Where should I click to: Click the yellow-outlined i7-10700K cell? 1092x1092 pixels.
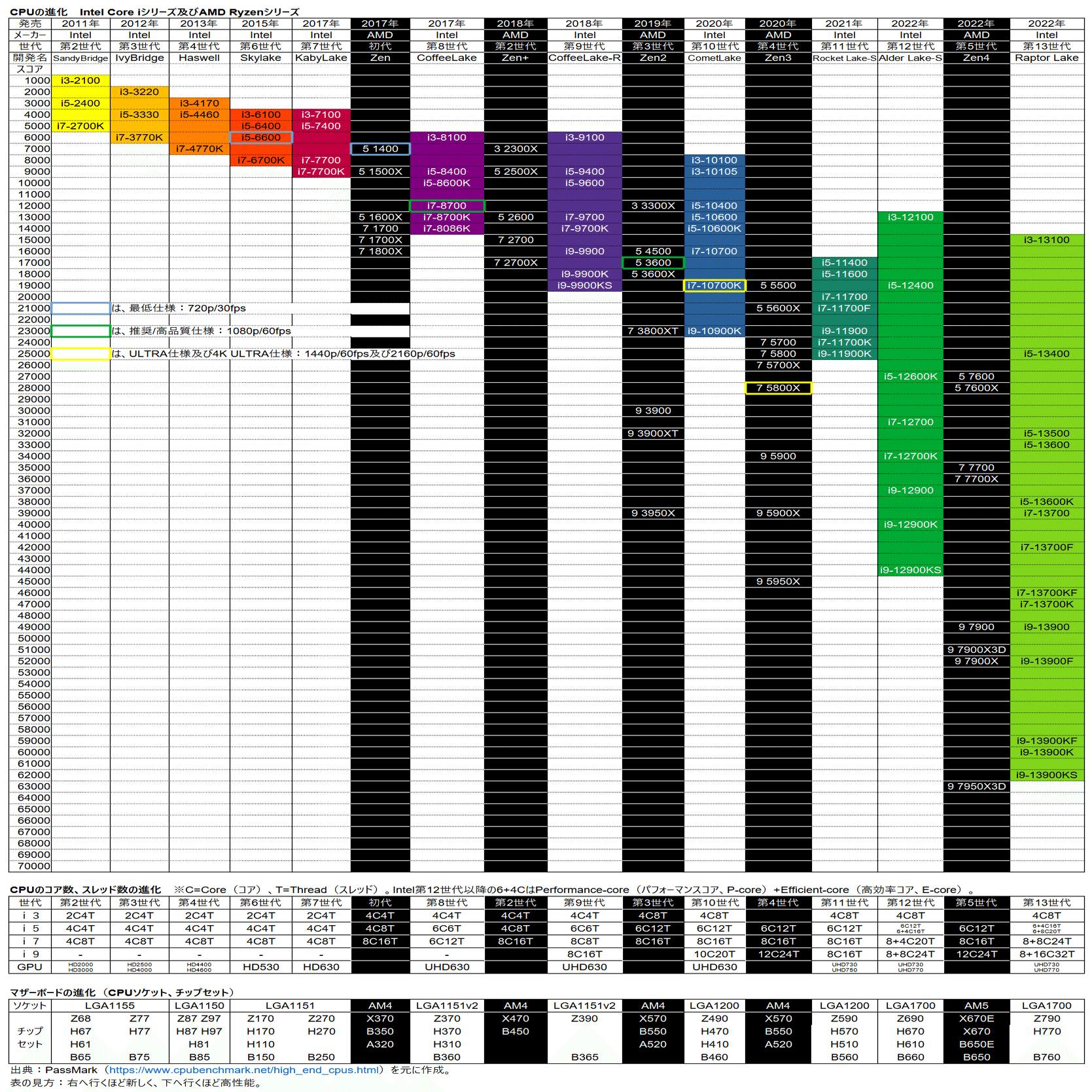click(714, 285)
